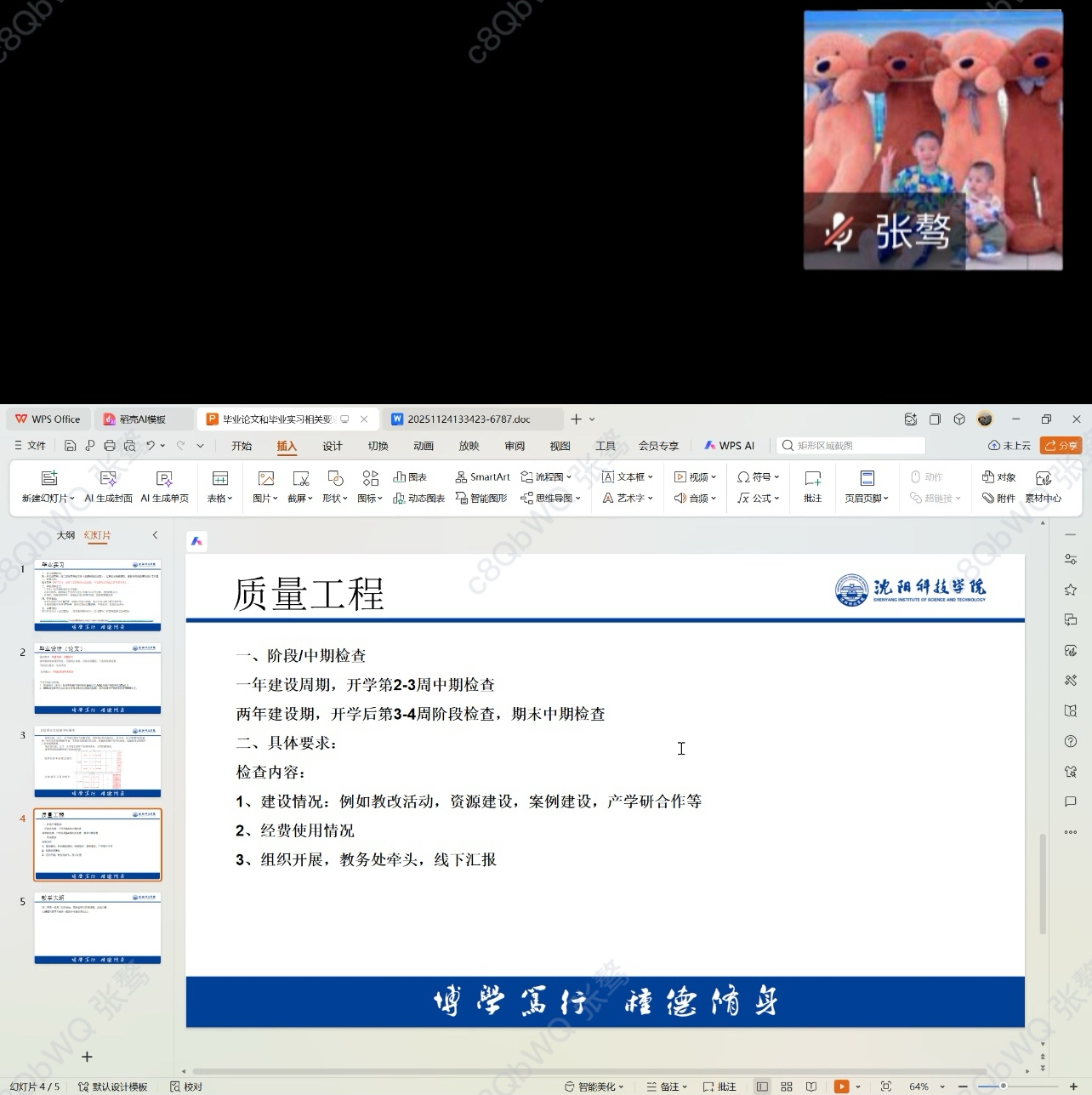This screenshot has height=1095, width=1092.
Task: Click the 新建幻灯片 new slide icon
Action: (x=48, y=487)
